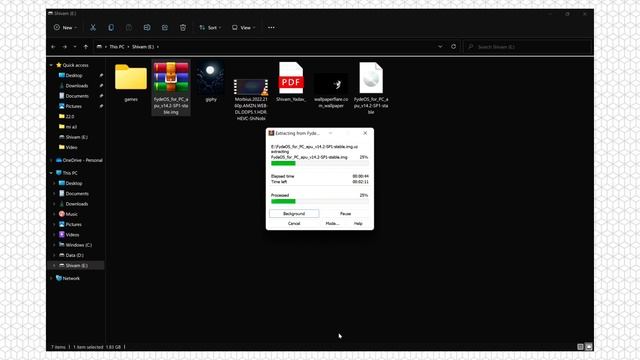This screenshot has width=640, height=360.
Task: Open the New dropdown button
Action: pyautogui.click(x=65, y=27)
